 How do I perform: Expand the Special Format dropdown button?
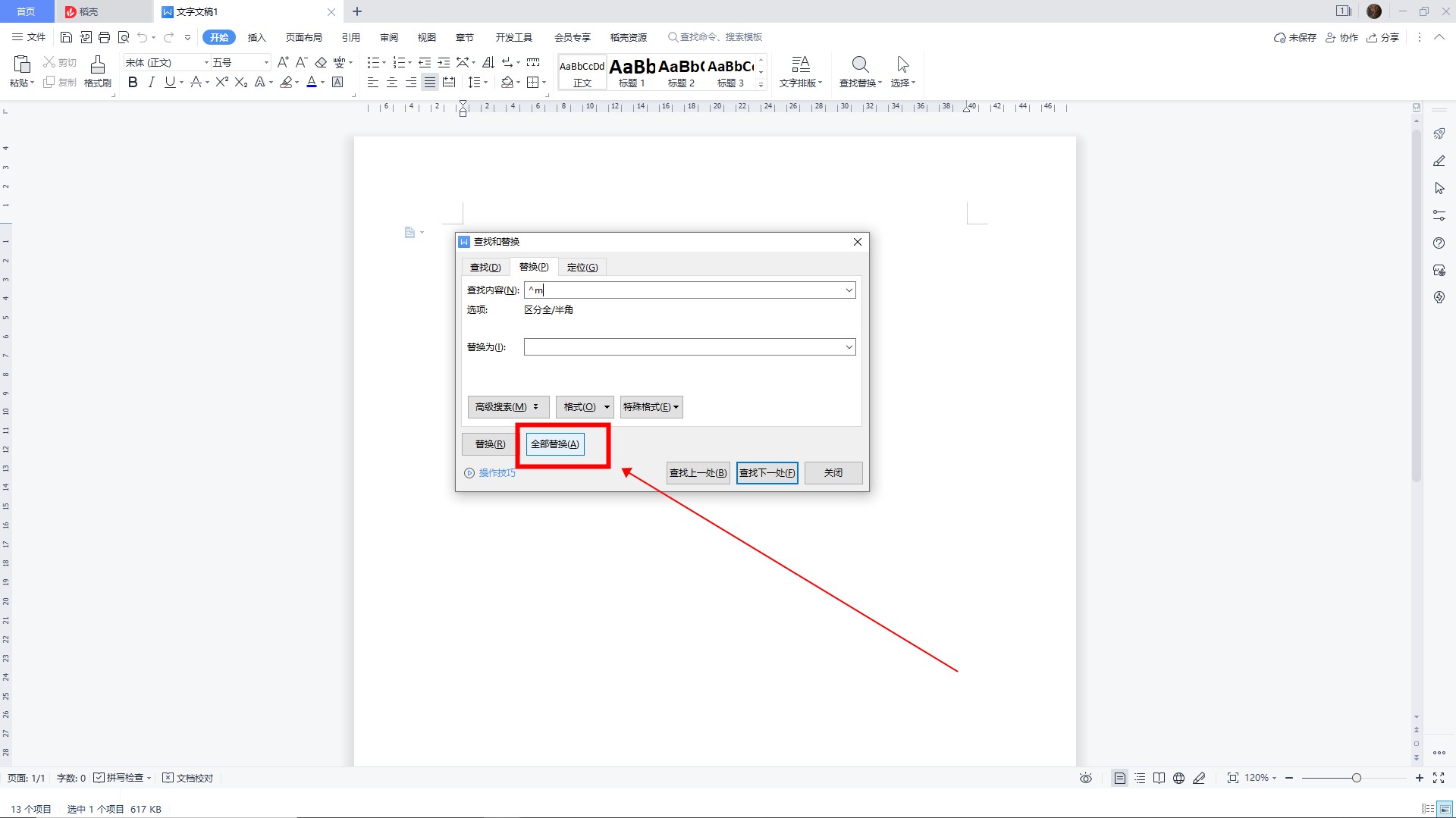pos(651,407)
